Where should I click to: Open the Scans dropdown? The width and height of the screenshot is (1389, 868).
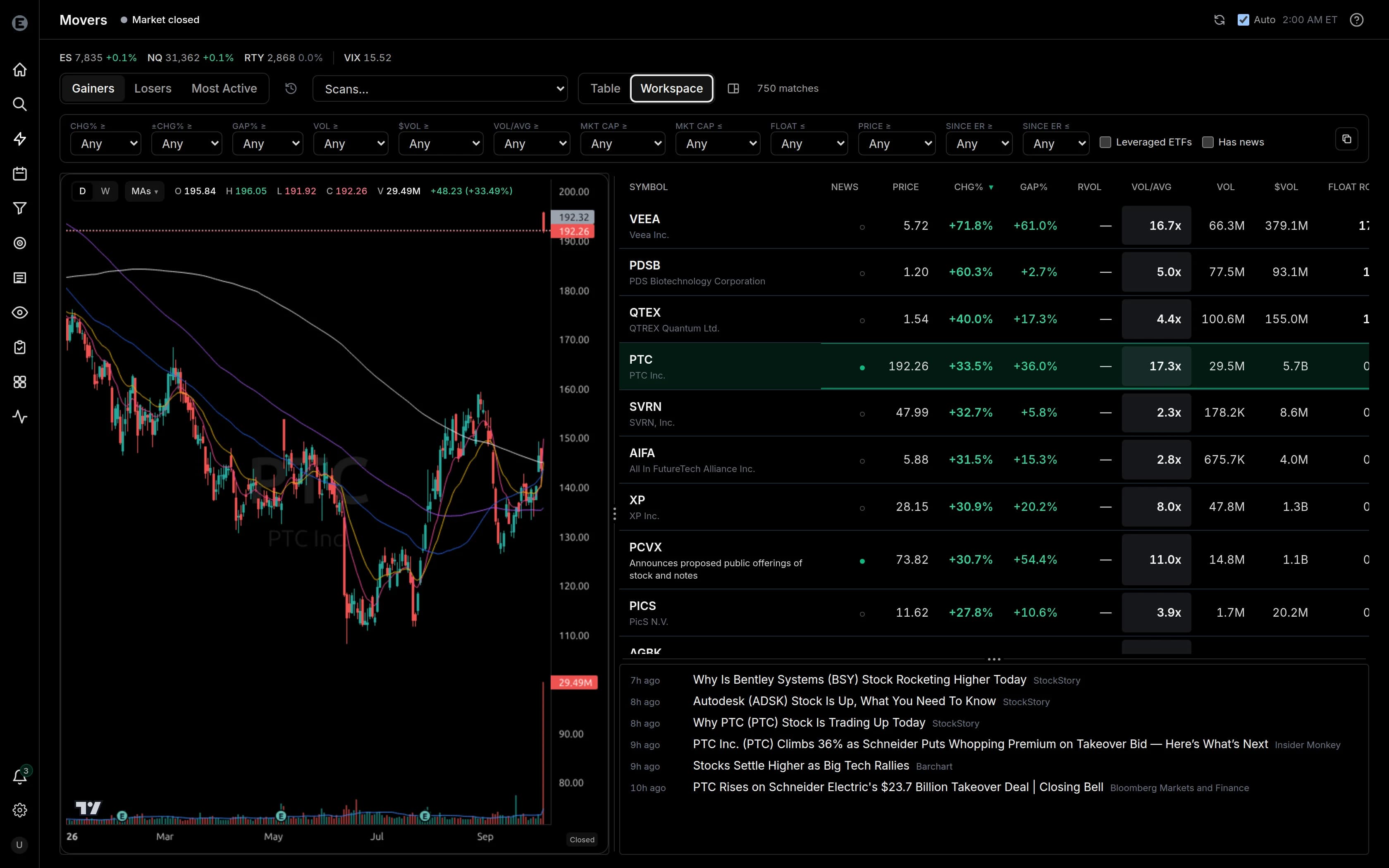click(440, 89)
